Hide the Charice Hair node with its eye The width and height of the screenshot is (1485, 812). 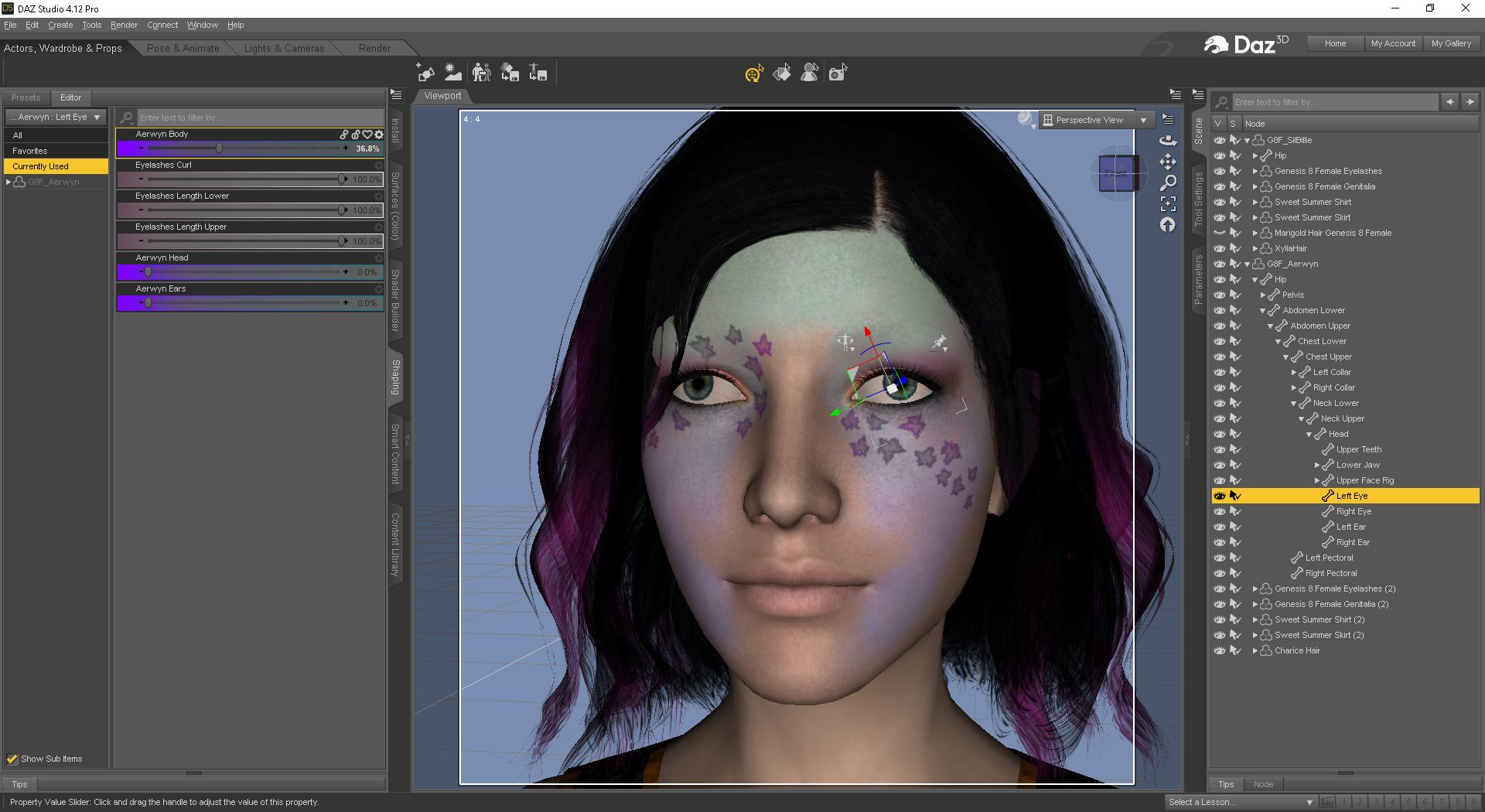tap(1220, 650)
